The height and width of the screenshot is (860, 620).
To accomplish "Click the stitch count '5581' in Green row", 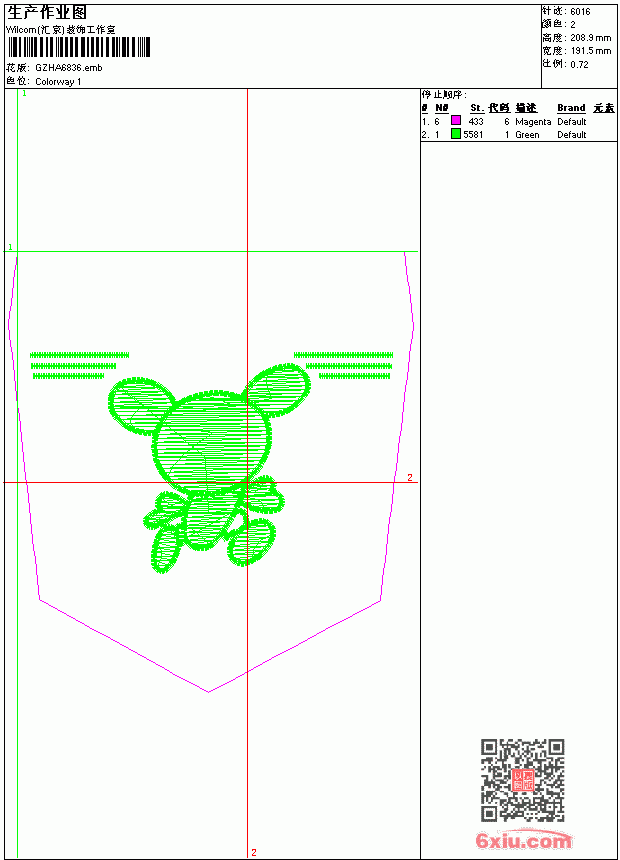I will pos(473,135).
